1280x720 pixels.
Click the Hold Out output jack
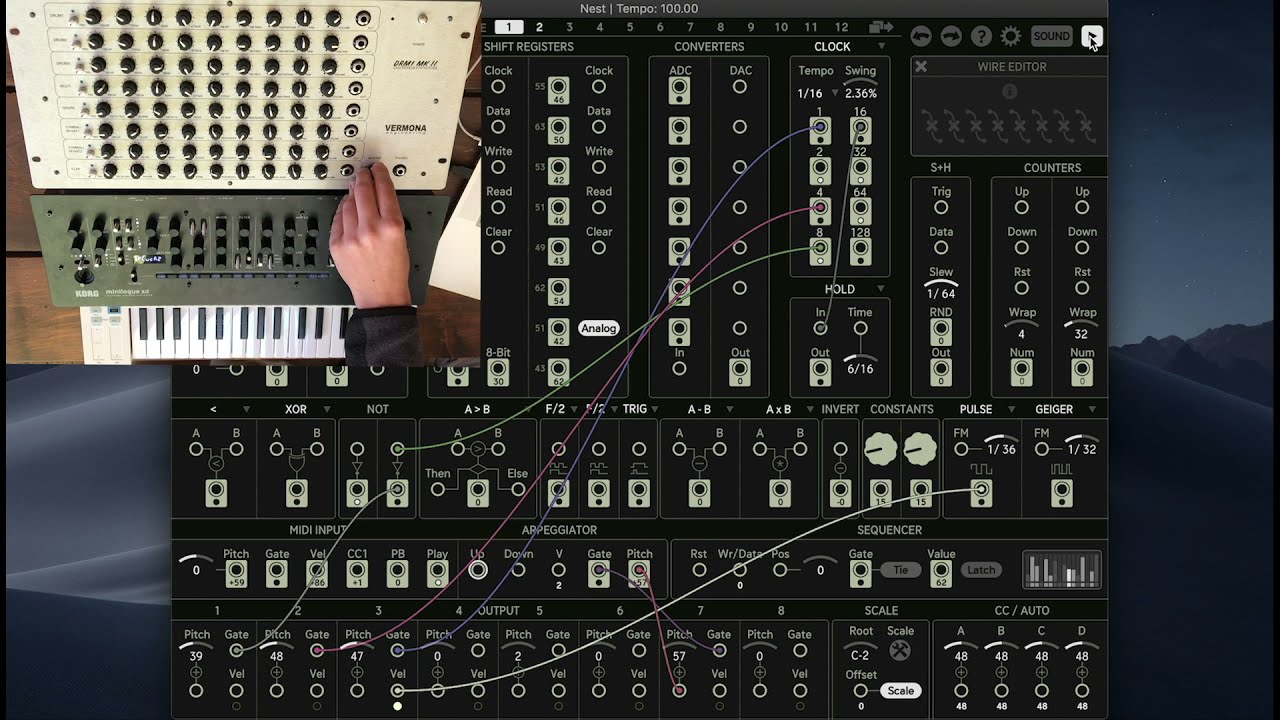820,372
